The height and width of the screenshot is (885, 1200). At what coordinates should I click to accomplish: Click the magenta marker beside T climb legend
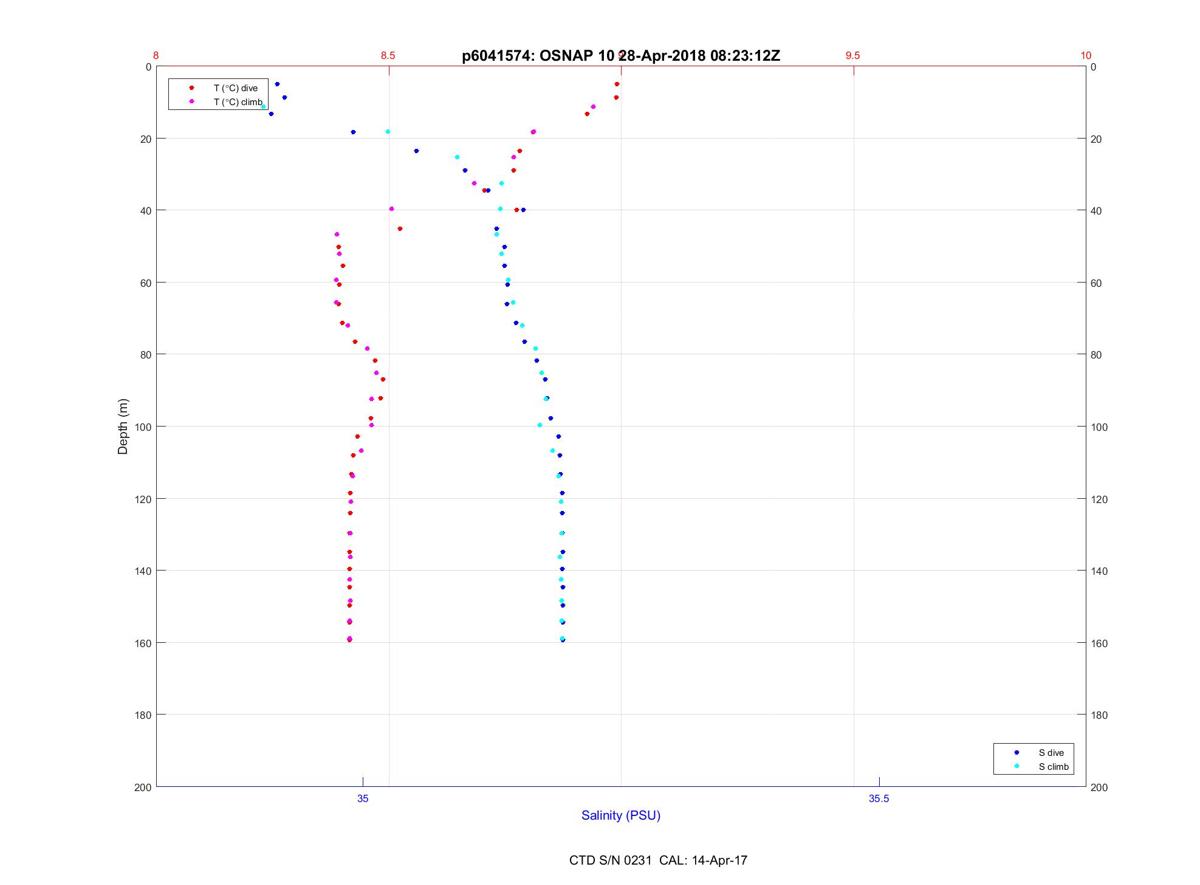[x=191, y=102]
